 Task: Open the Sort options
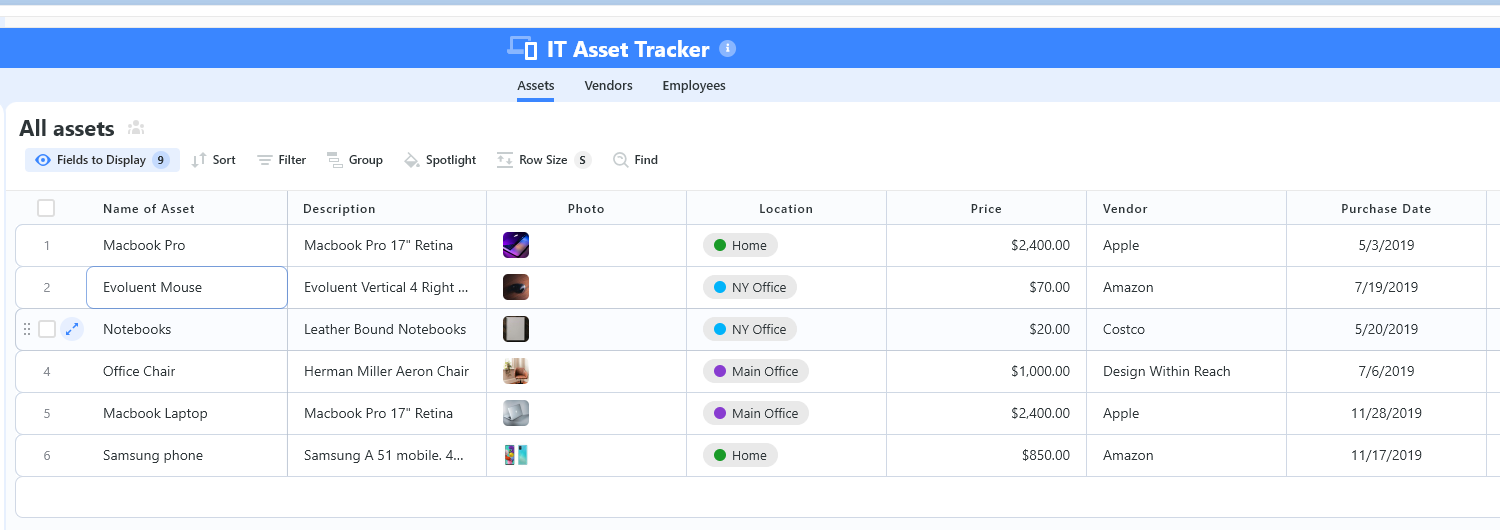pyautogui.click(x=214, y=160)
